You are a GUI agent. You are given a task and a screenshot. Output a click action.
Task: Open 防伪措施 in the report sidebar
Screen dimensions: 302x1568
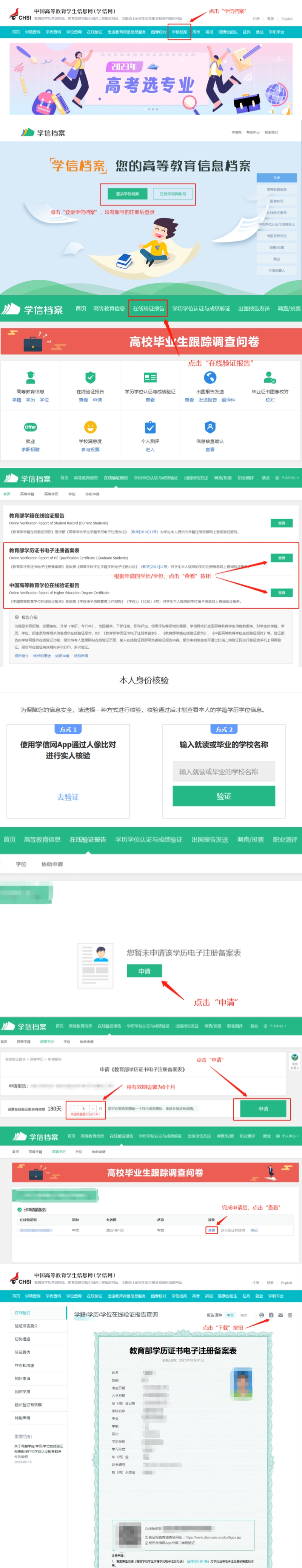click(23, 1339)
